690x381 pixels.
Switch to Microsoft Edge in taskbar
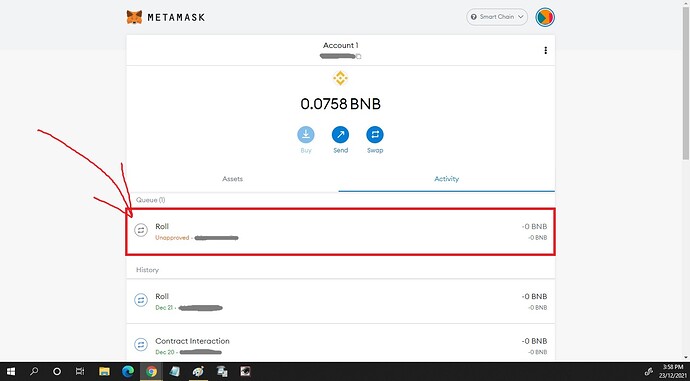click(x=128, y=372)
